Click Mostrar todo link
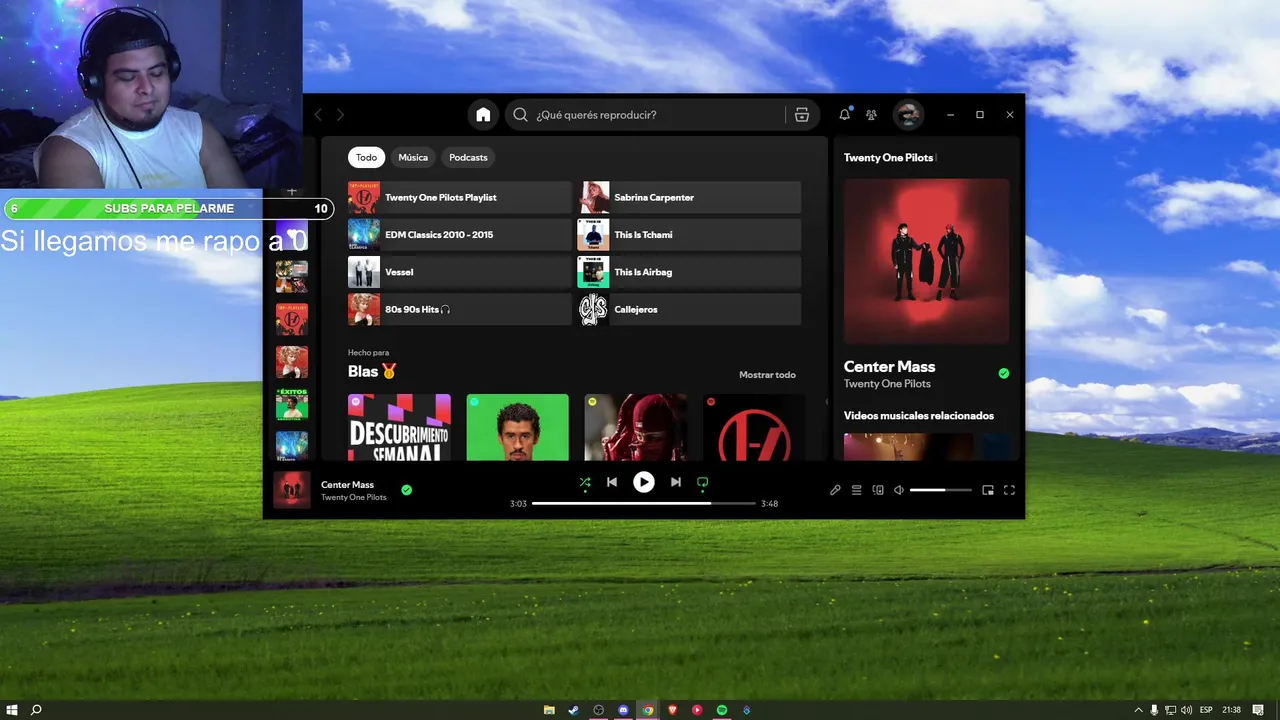Image resolution: width=1280 pixels, height=720 pixels. [767, 375]
